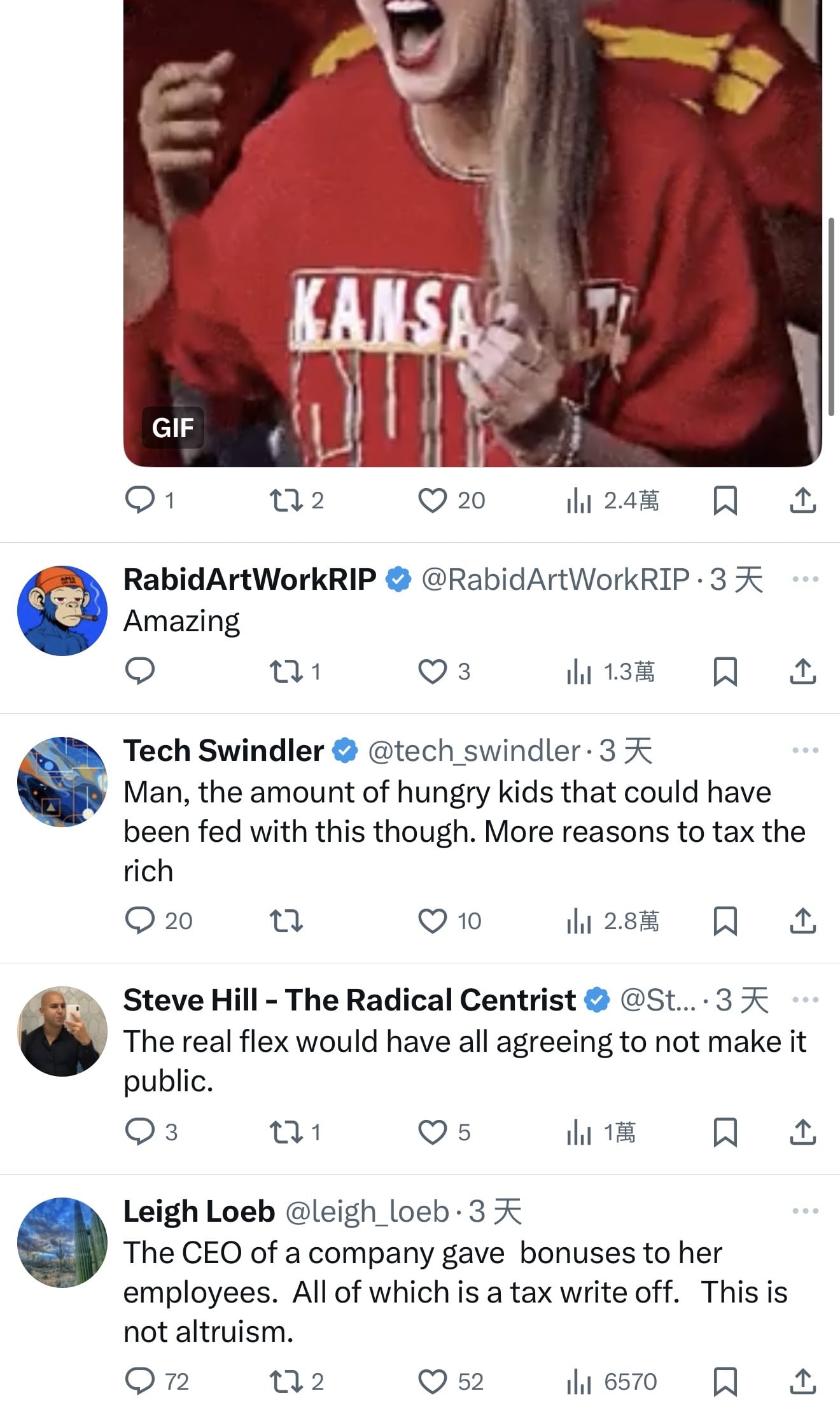Like the Tech Swindler reply
The width and height of the screenshot is (840, 1419).
click(x=433, y=921)
